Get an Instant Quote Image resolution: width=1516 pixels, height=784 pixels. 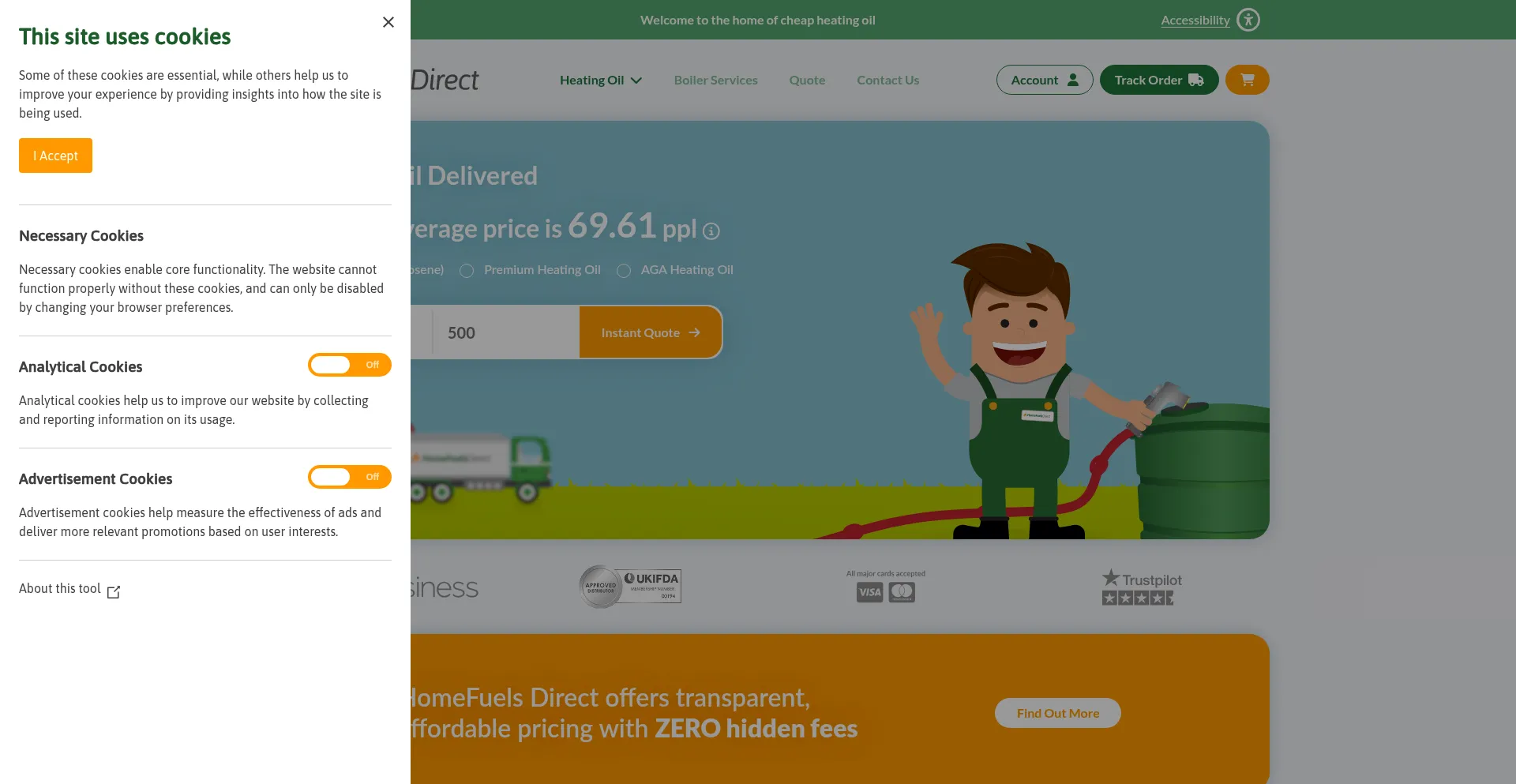point(651,332)
